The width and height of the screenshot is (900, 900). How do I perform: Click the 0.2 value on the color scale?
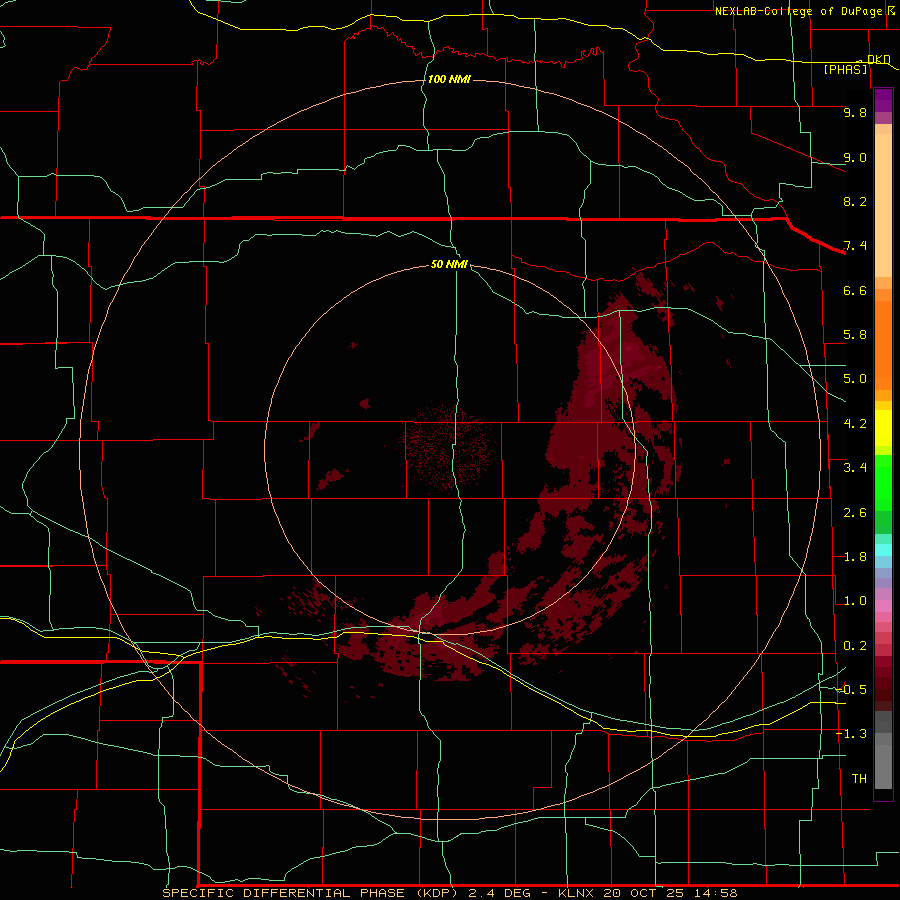pos(855,646)
